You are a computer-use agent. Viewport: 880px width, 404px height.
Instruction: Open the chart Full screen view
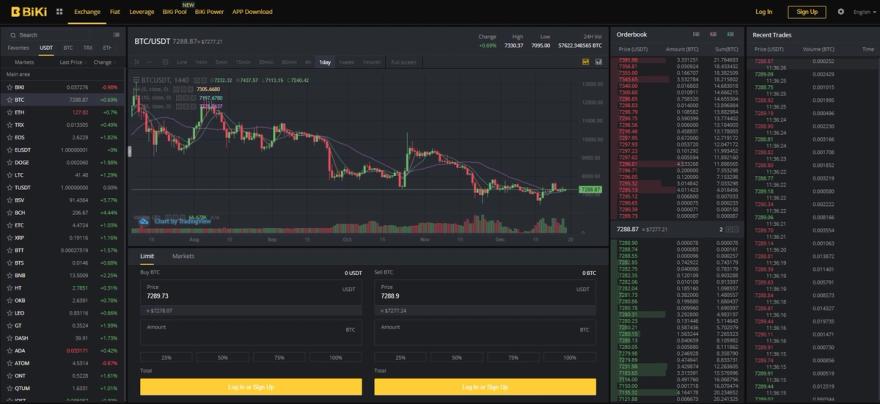coord(404,62)
